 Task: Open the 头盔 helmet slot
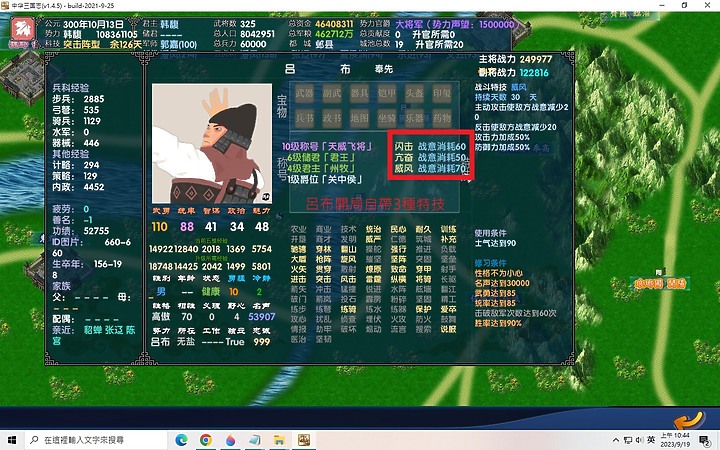[x=415, y=94]
